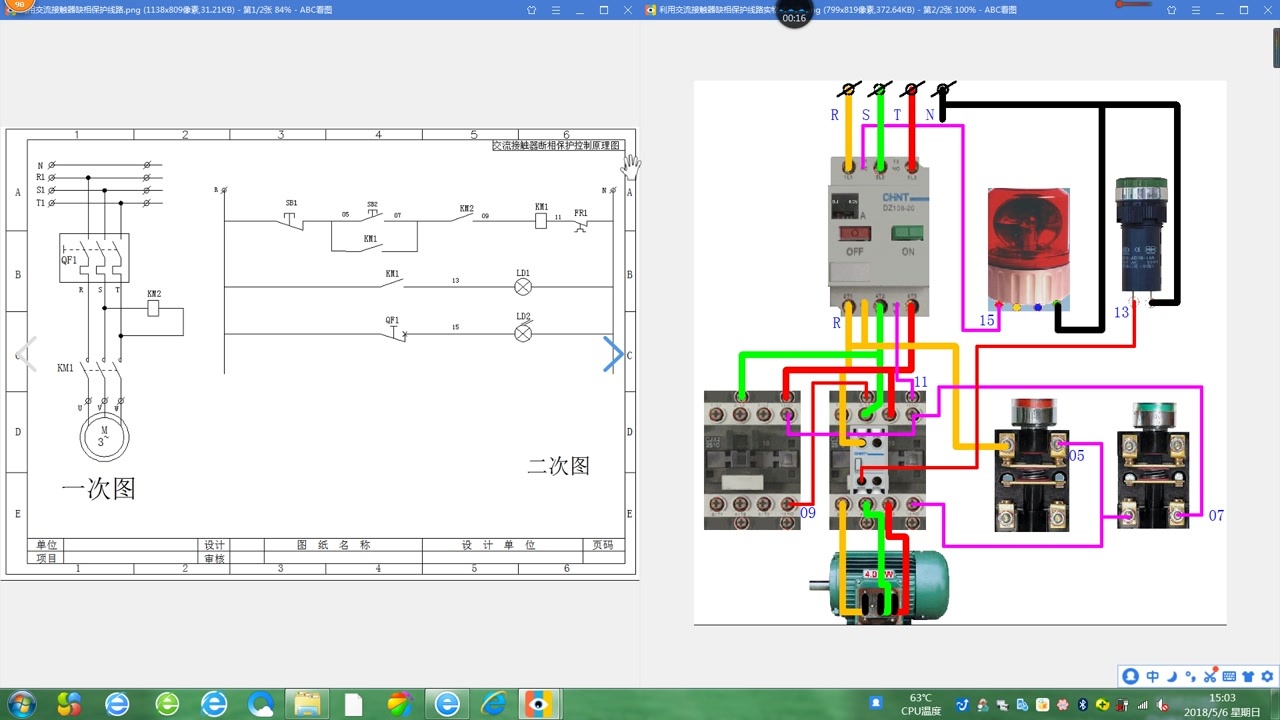This screenshot has height=720, width=1280.
Task: Click the CHNT circuit breaker in the wiring image
Action: point(880,236)
